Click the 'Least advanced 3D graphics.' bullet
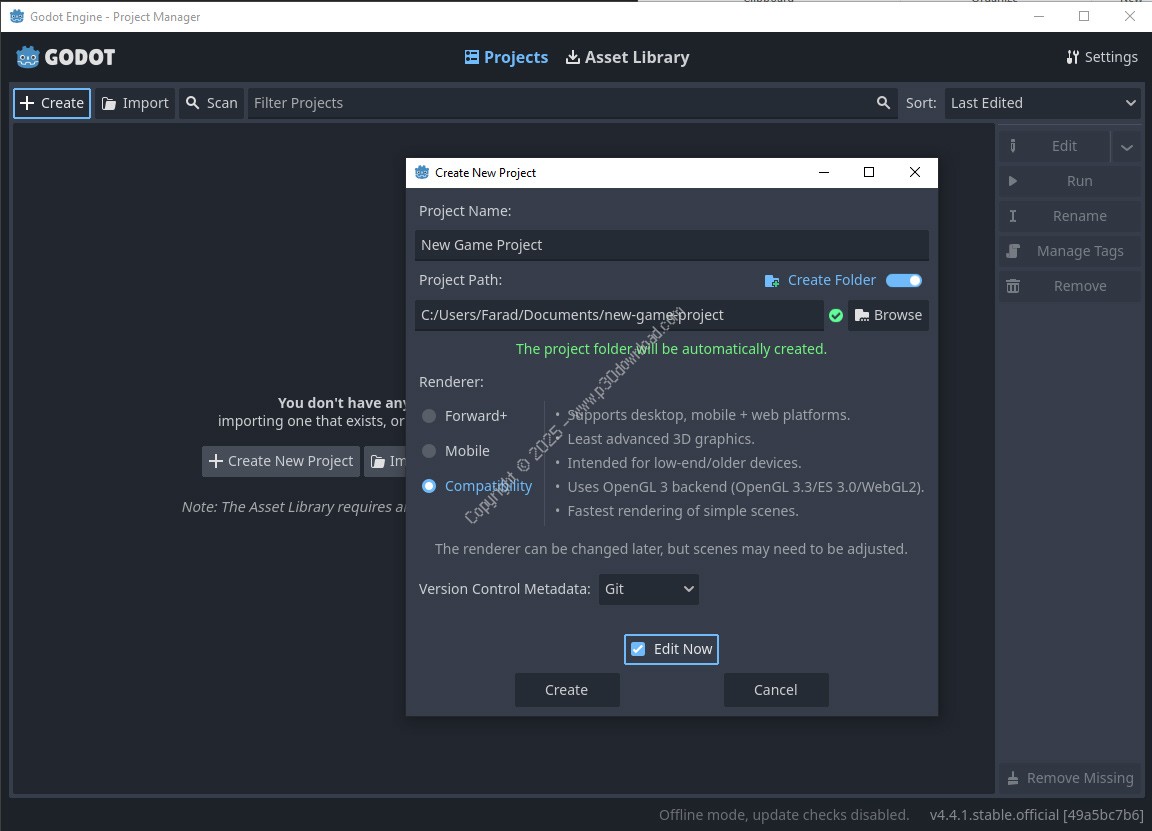1152x831 pixels. [661, 439]
